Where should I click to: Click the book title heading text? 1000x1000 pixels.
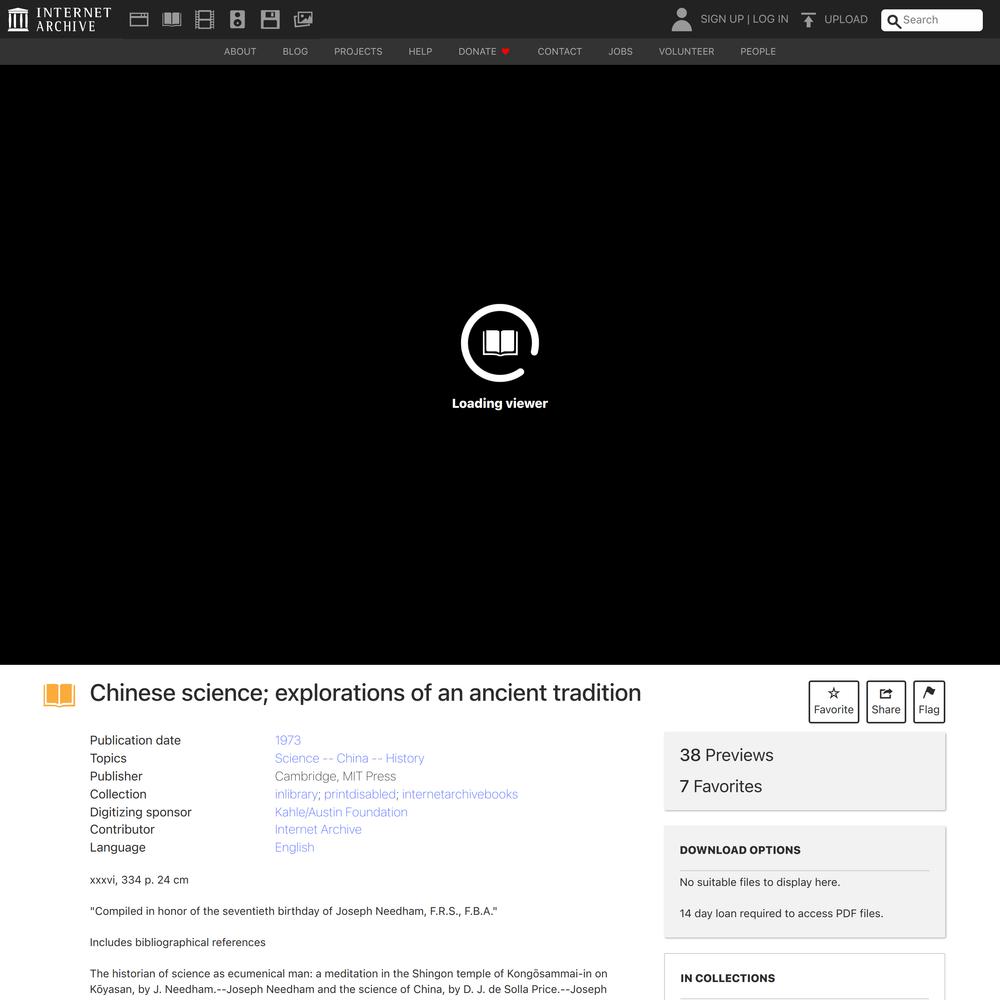click(x=365, y=693)
